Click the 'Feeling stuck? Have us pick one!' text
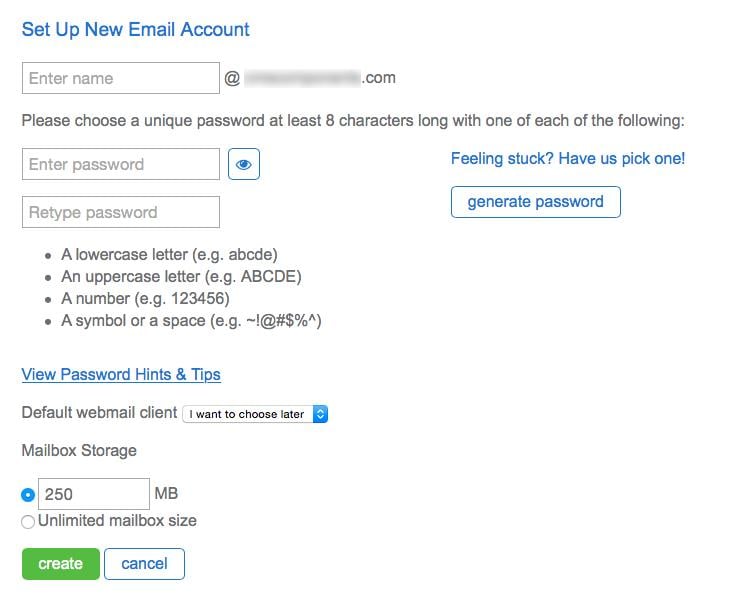The image size is (738, 600). 568,158
